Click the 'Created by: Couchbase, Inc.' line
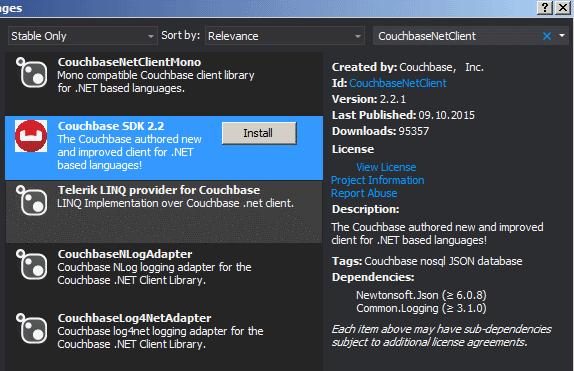Viewport: 574px width, 371px height. pos(408,67)
